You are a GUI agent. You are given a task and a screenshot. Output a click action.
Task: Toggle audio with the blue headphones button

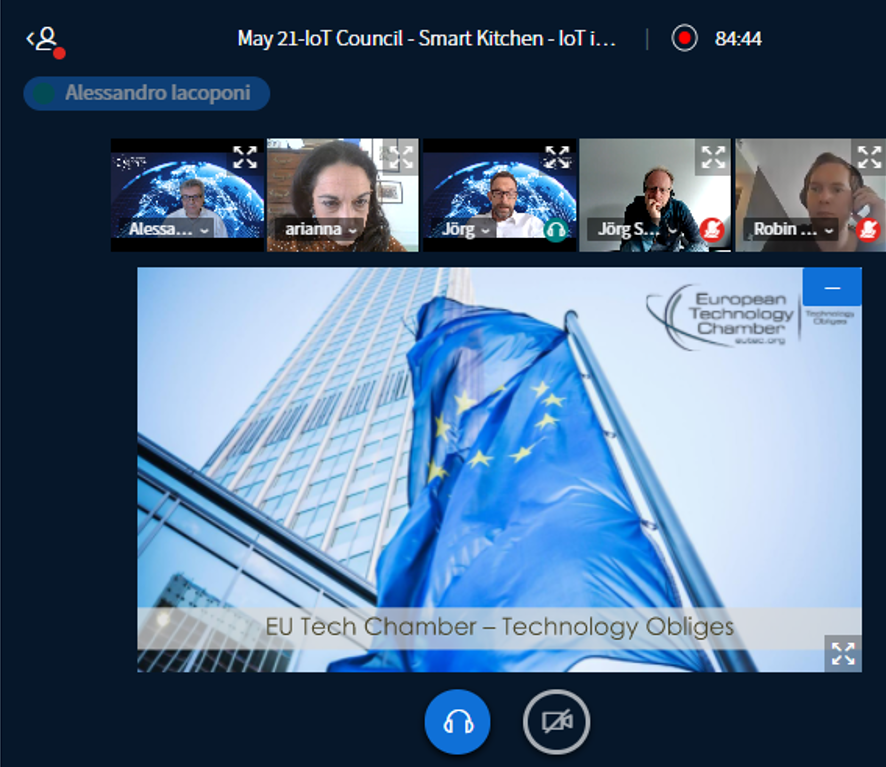(x=457, y=722)
